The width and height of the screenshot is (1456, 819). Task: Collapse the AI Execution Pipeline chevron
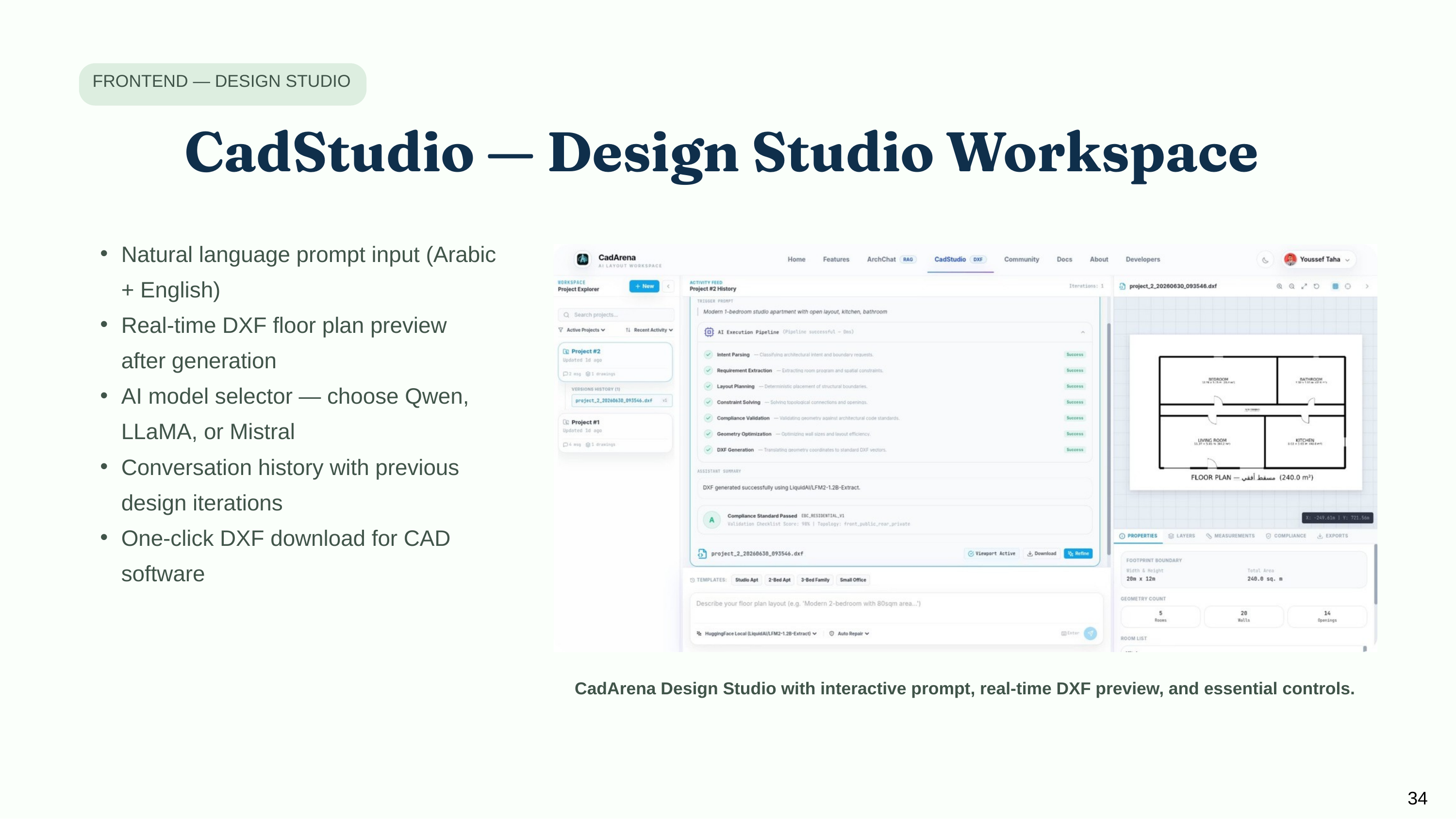(x=1082, y=332)
